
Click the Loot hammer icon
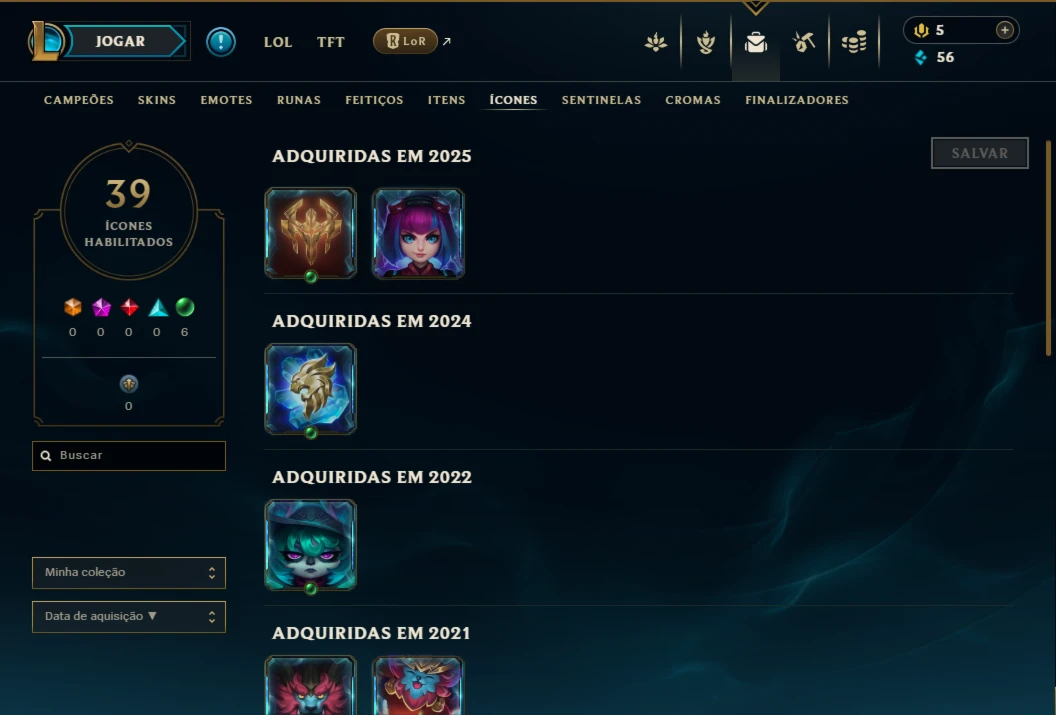pyautogui.click(x=804, y=42)
